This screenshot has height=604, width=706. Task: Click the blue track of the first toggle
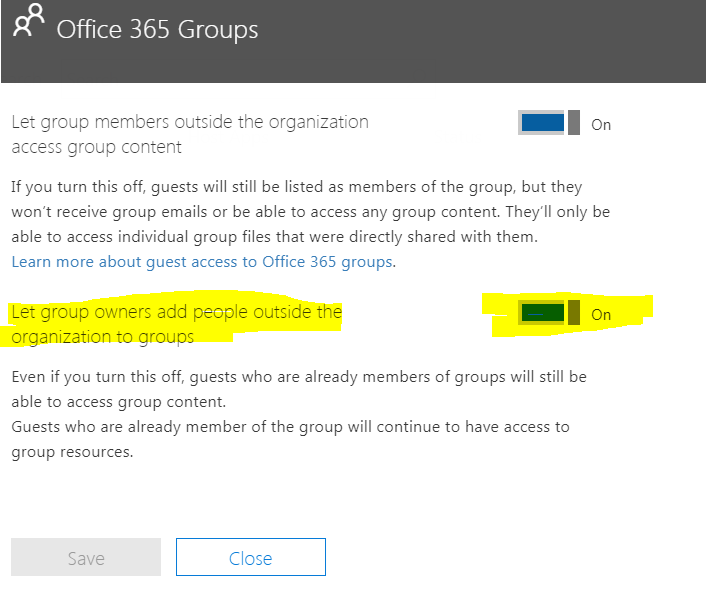(542, 123)
